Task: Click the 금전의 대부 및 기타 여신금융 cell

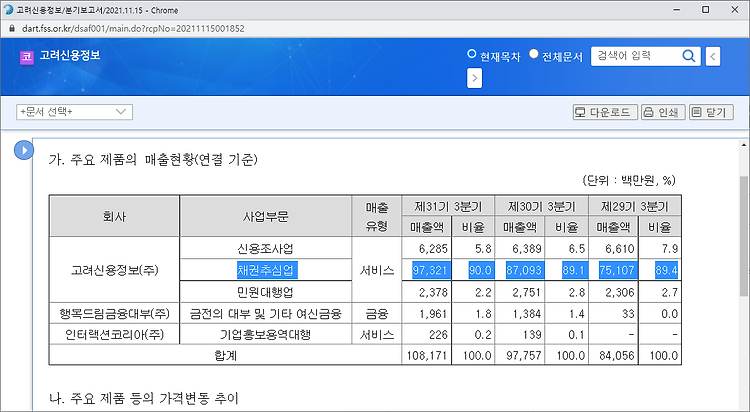Action: 265,314
